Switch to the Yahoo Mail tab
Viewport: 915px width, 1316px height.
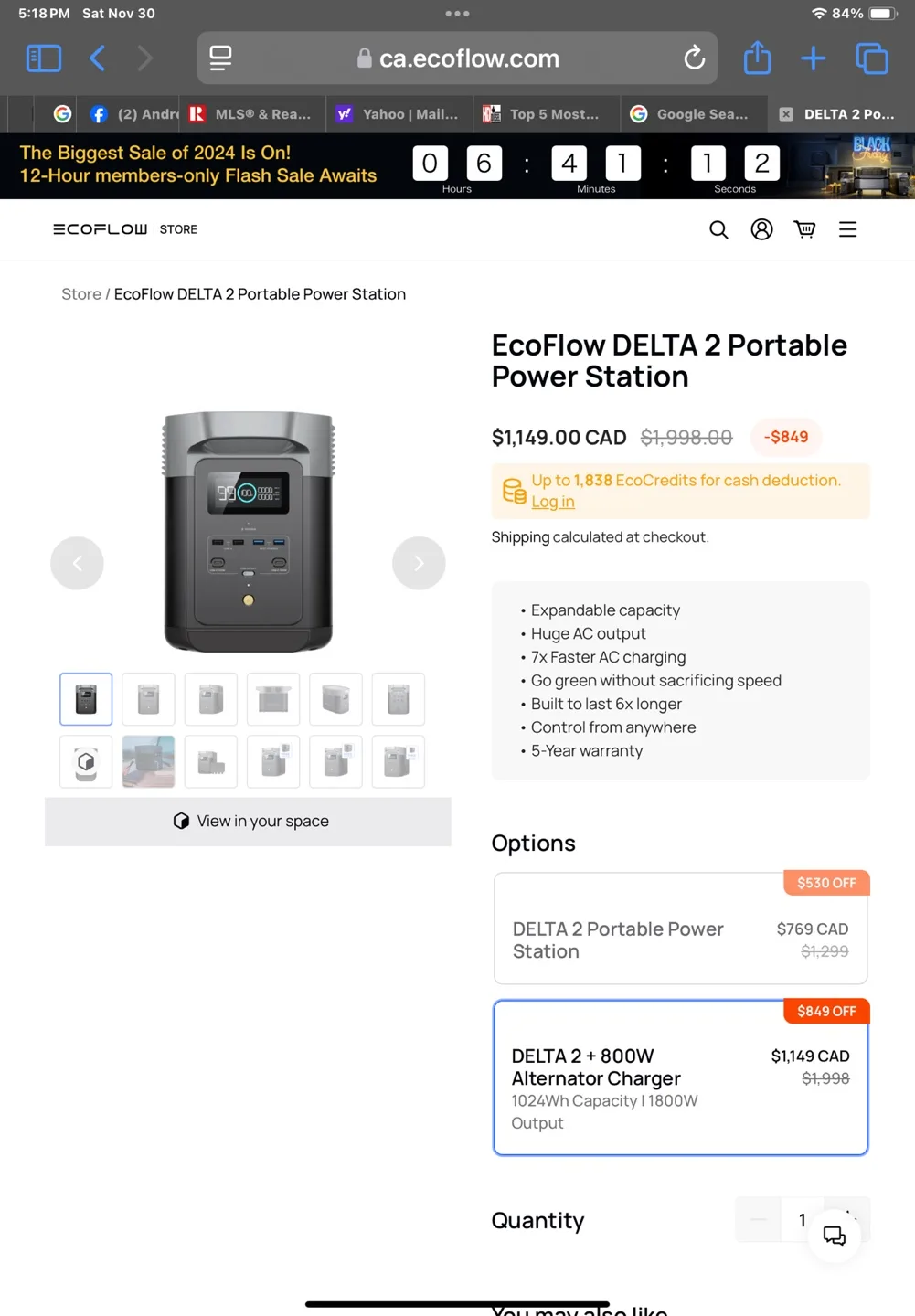click(x=398, y=114)
